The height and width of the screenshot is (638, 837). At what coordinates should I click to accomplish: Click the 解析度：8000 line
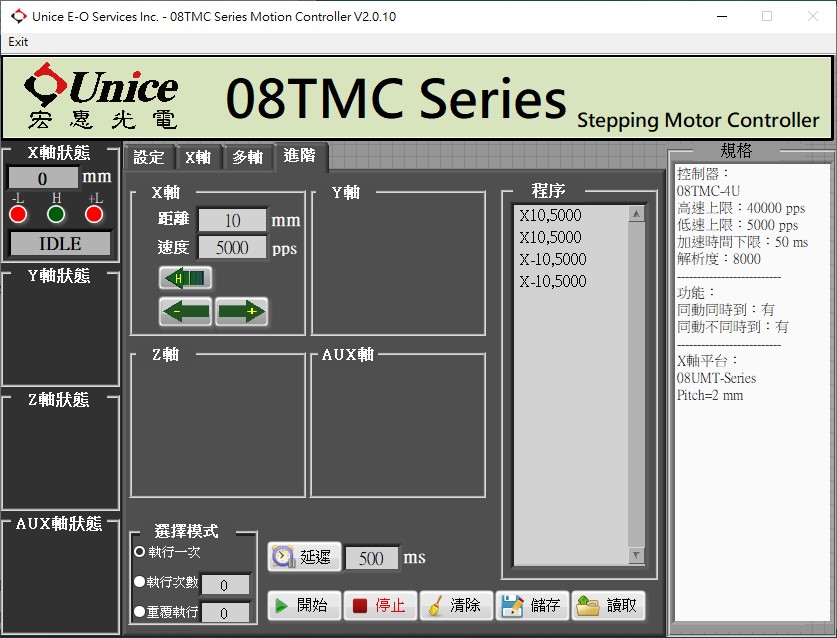point(718,259)
